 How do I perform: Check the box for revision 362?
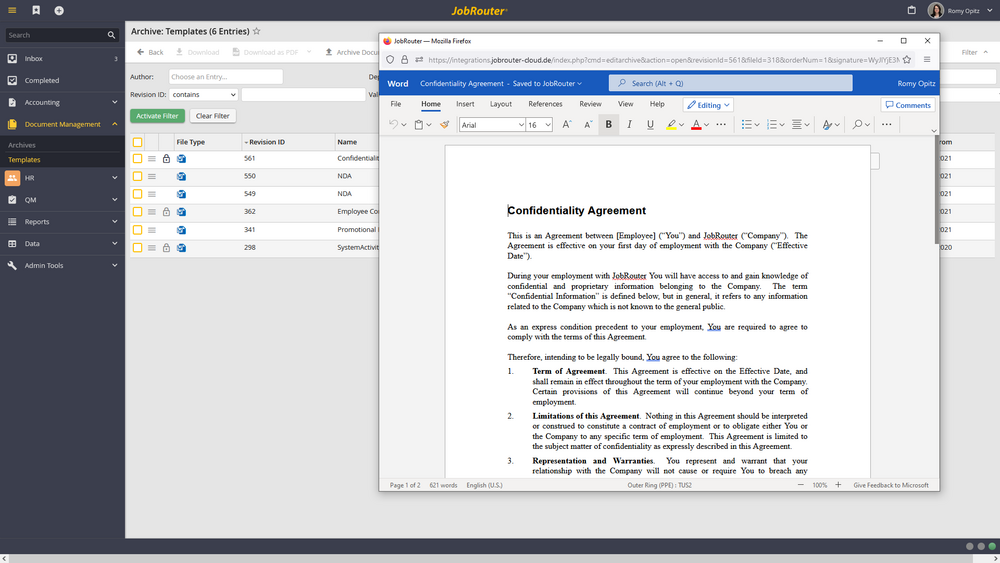point(137,212)
